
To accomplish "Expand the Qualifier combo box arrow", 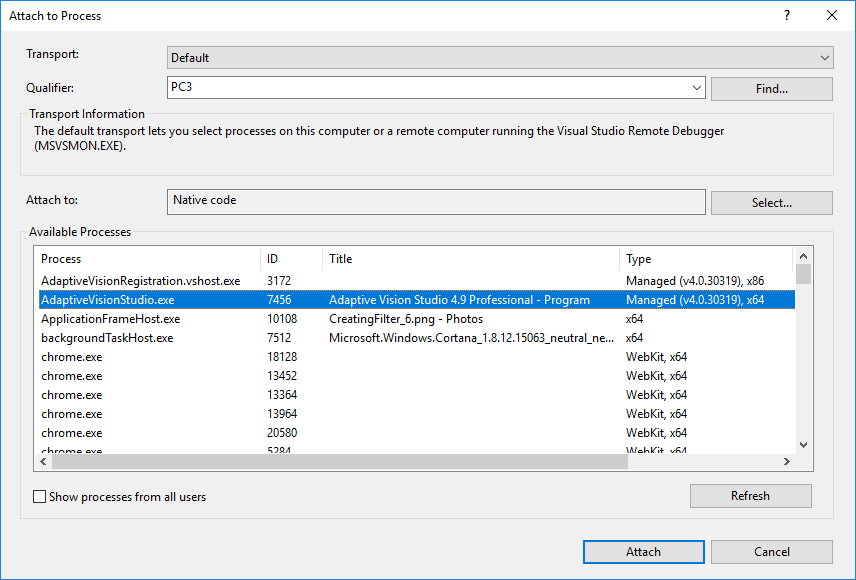I will coord(697,88).
